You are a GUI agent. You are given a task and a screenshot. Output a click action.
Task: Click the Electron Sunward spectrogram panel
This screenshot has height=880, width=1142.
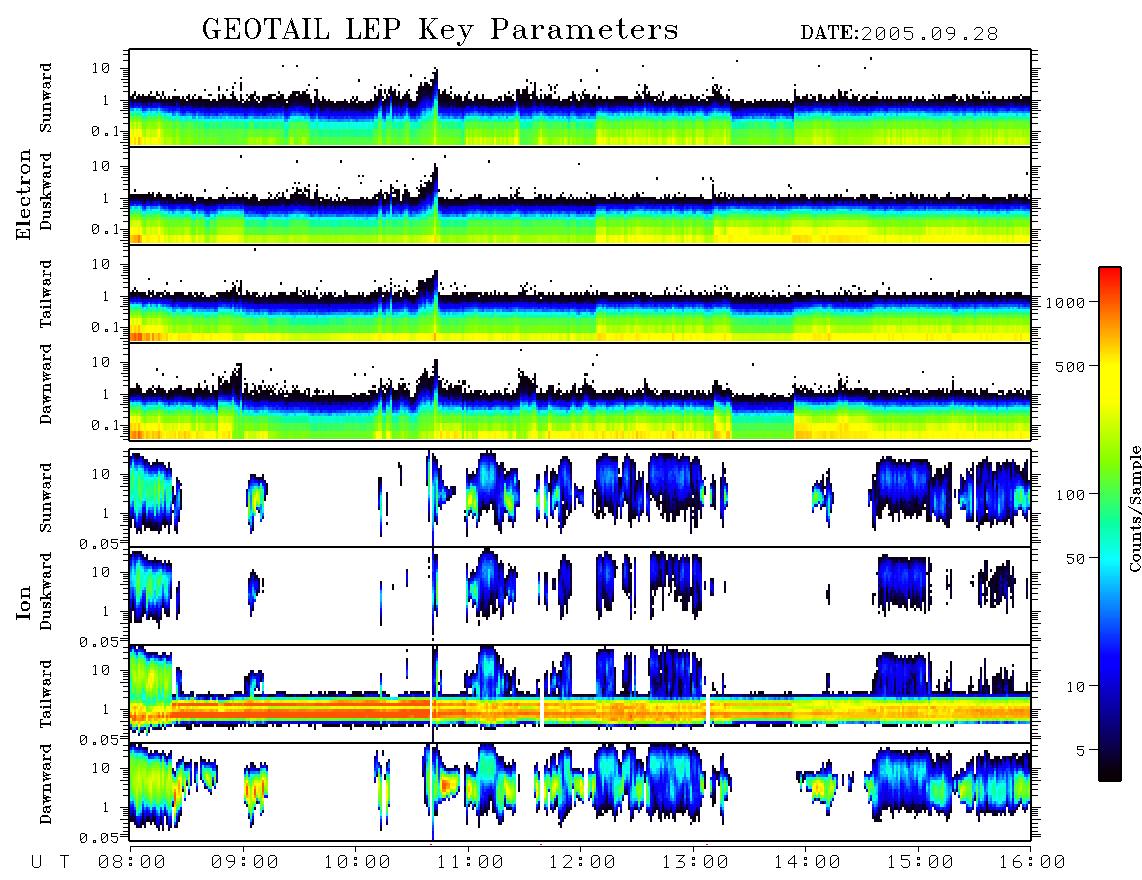pyautogui.click(x=580, y=98)
